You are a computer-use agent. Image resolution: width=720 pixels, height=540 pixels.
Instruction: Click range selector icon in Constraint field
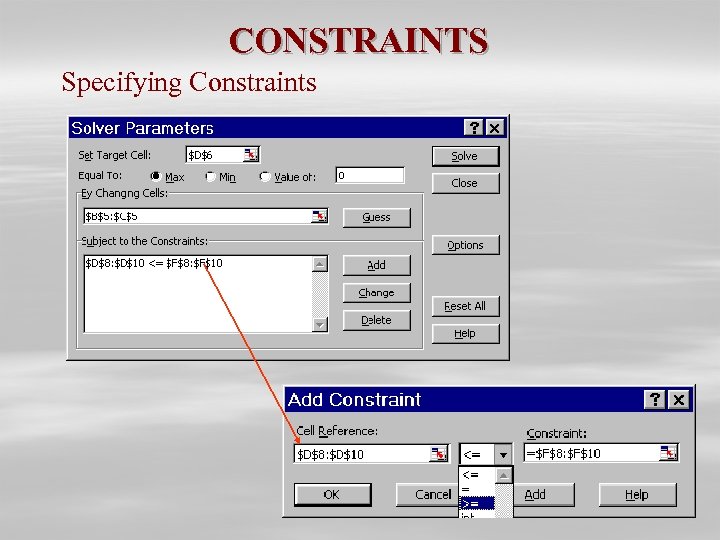(x=668, y=453)
